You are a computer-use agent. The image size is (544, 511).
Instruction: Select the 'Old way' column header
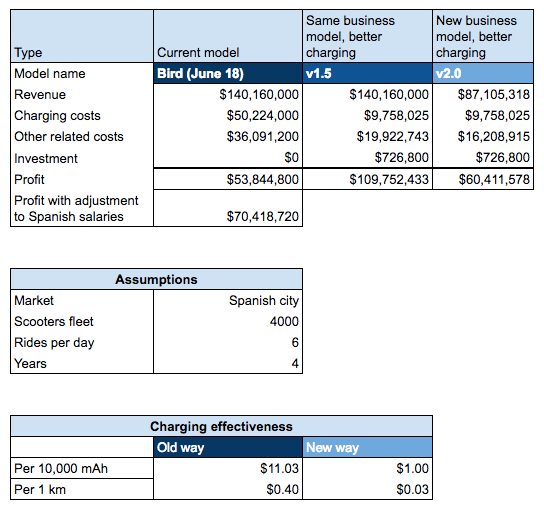click(x=228, y=448)
